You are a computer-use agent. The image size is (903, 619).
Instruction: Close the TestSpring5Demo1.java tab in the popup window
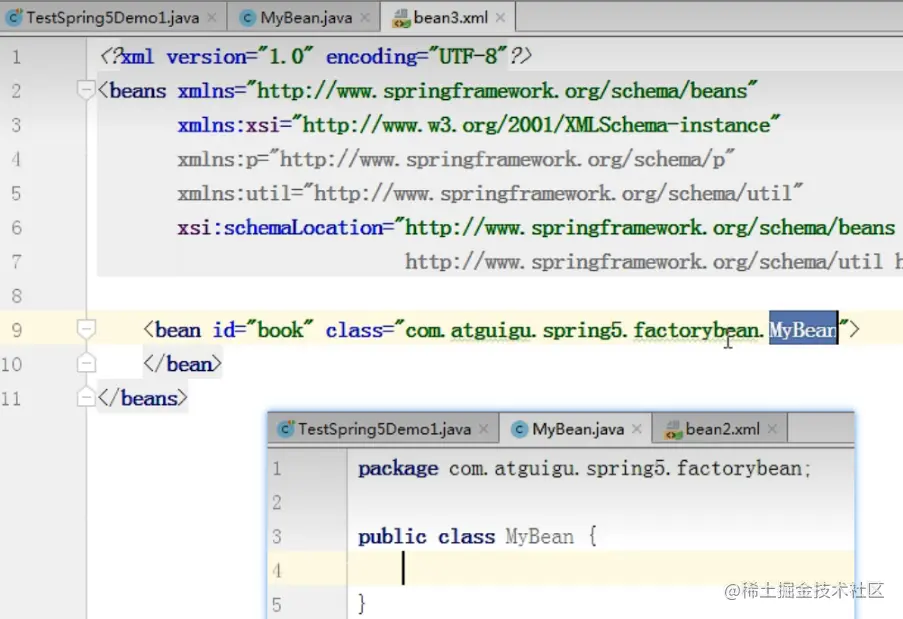pyautogui.click(x=484, y=429)
